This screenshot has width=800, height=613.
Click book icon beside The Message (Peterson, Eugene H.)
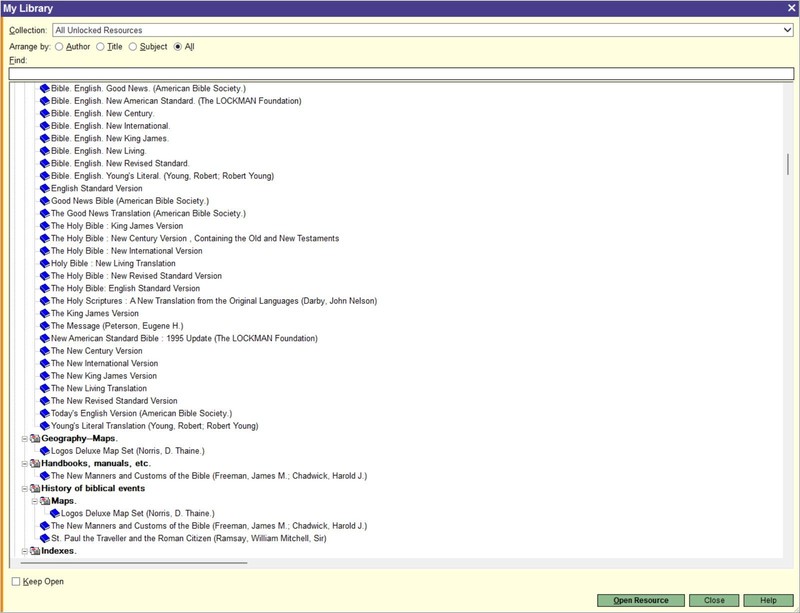pos(45,326)
